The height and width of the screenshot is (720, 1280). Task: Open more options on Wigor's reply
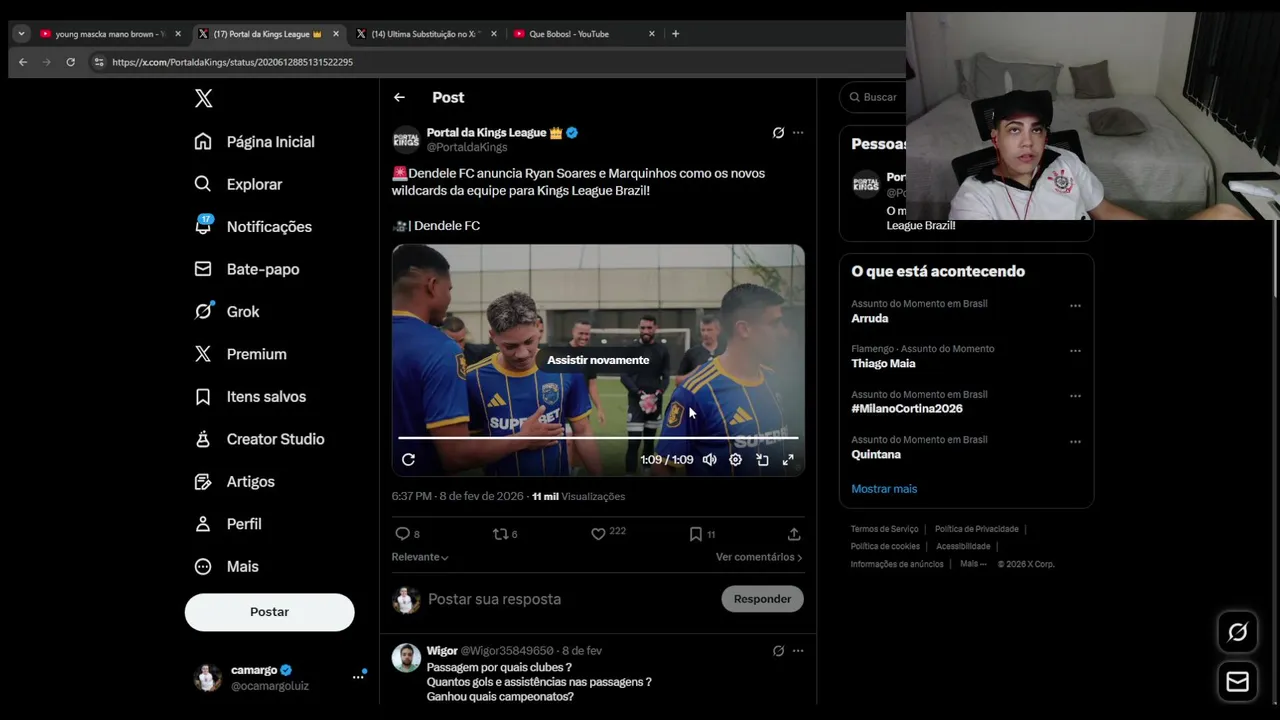pos(798,651)
